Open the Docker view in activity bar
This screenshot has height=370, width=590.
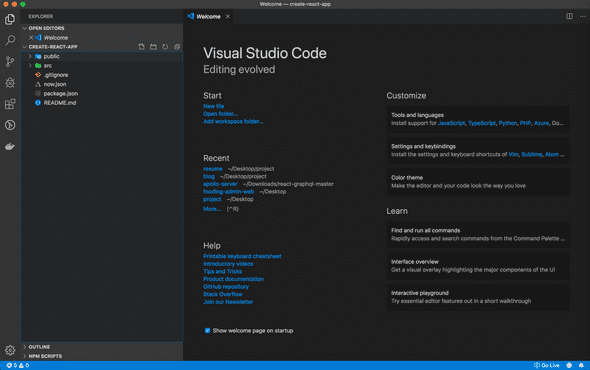pyautogui.click(x=10, y=146)
